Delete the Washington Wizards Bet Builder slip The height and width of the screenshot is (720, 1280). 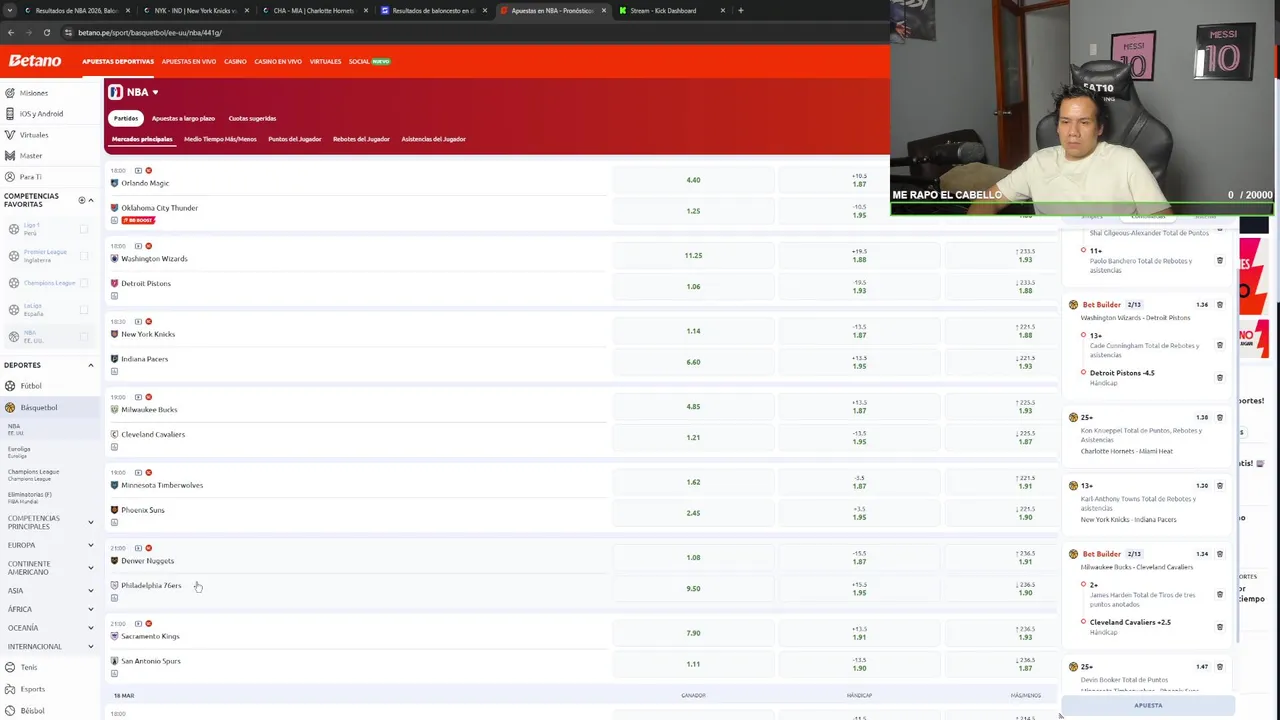click(1220, 305)
